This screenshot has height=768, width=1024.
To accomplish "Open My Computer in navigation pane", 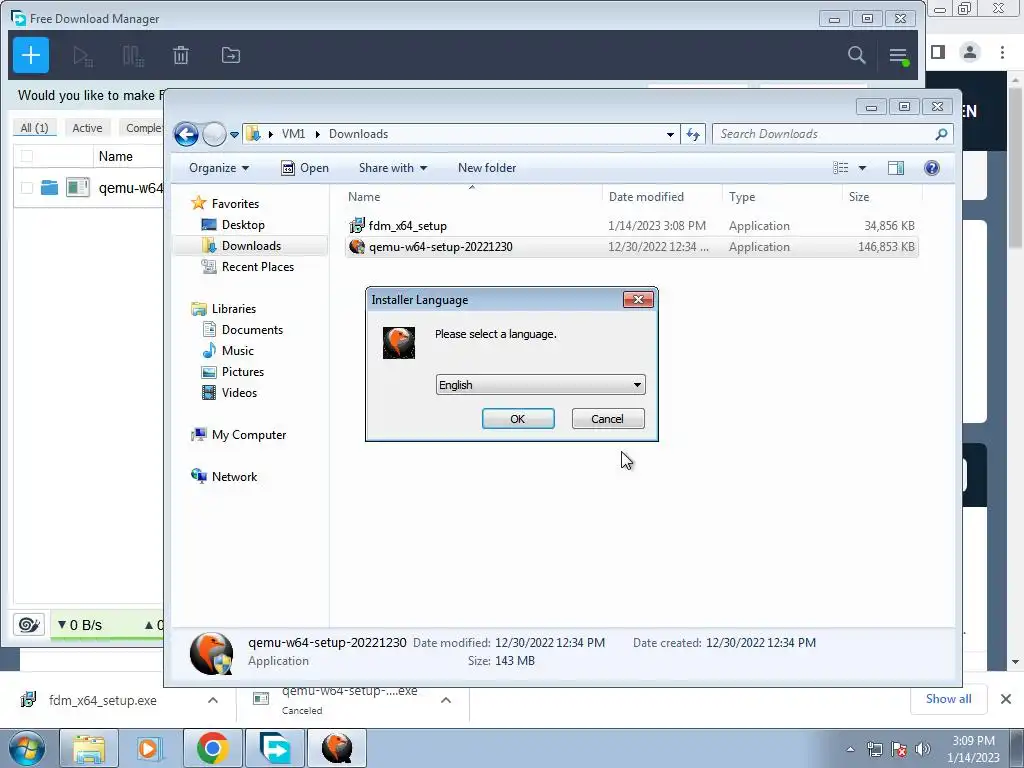I will 248,435.
